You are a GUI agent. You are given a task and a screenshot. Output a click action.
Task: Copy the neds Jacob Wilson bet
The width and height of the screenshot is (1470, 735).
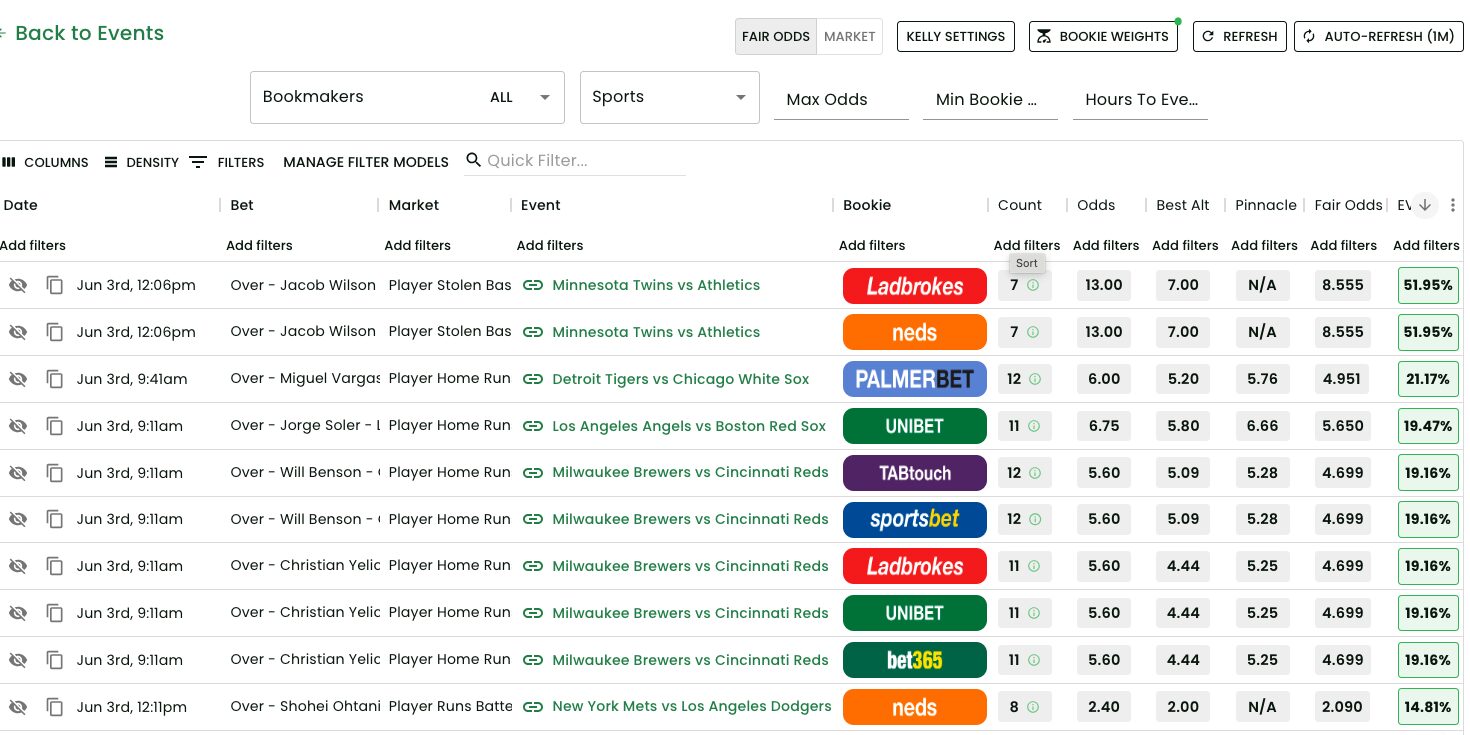55,332
